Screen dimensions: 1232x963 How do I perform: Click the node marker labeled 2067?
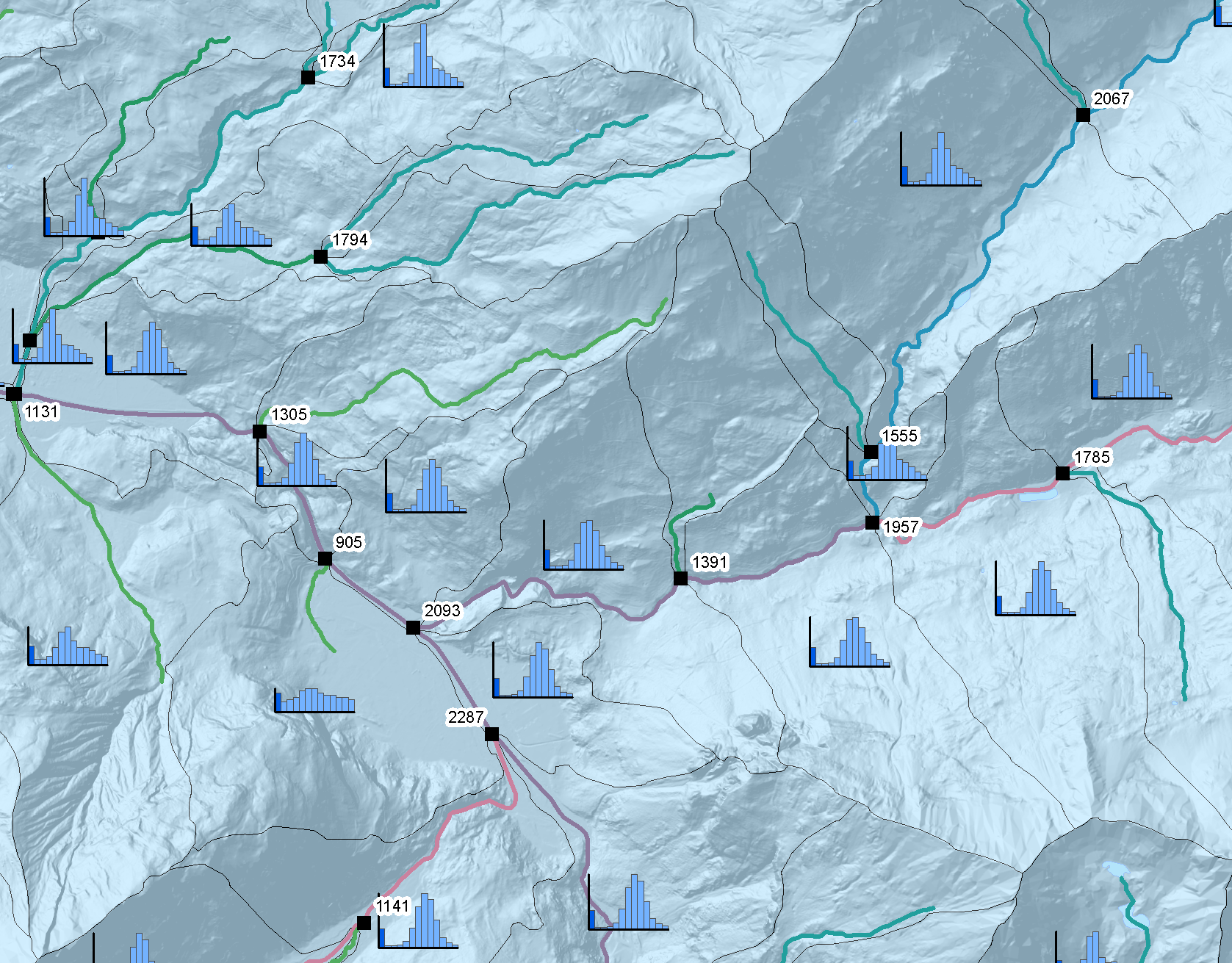tap(1083, 115)
